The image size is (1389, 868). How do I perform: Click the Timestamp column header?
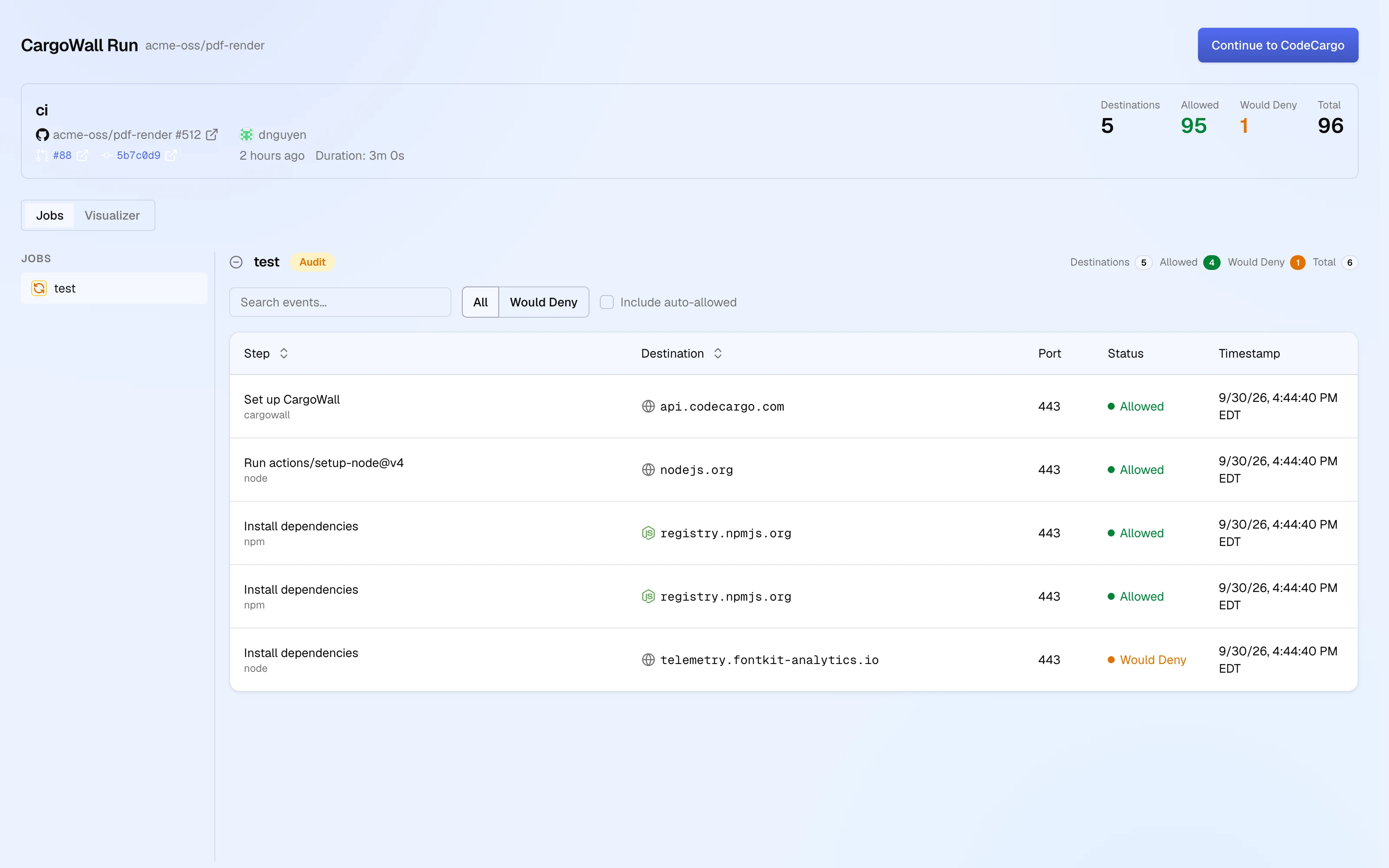1249,354
